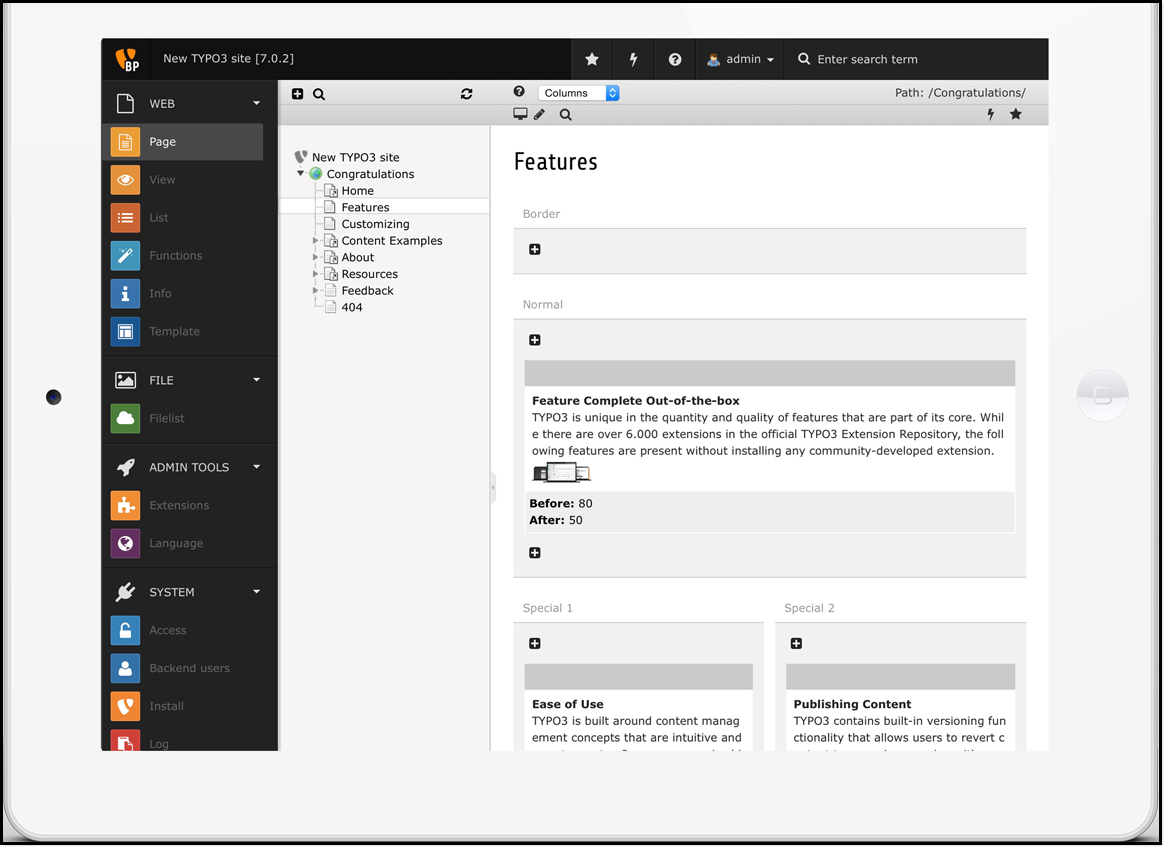This screenshot has width=1165, height=848.
Task: Select the Customizing page in tree
Action: click(x=375, y=225)
